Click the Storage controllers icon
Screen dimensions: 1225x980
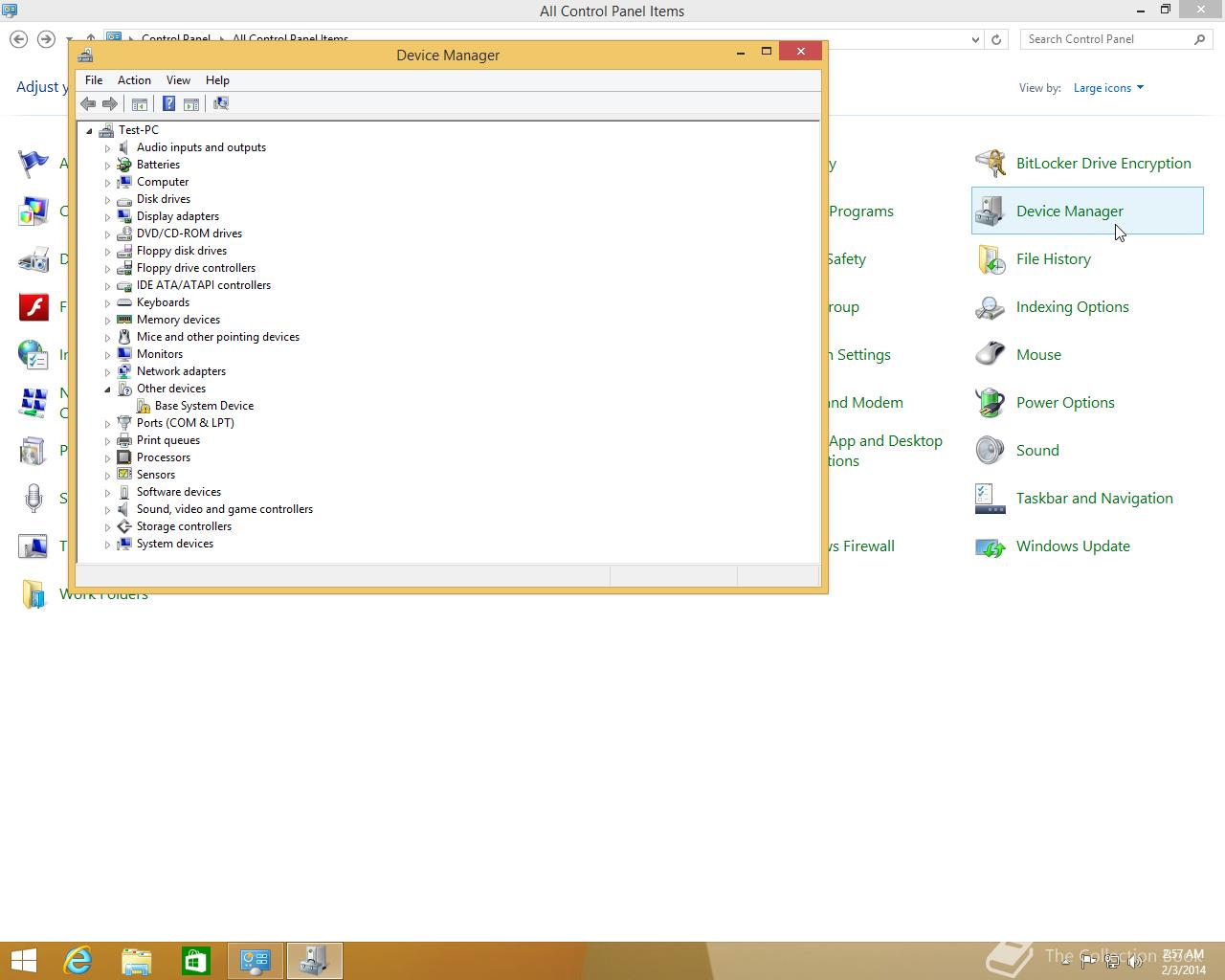124,526
